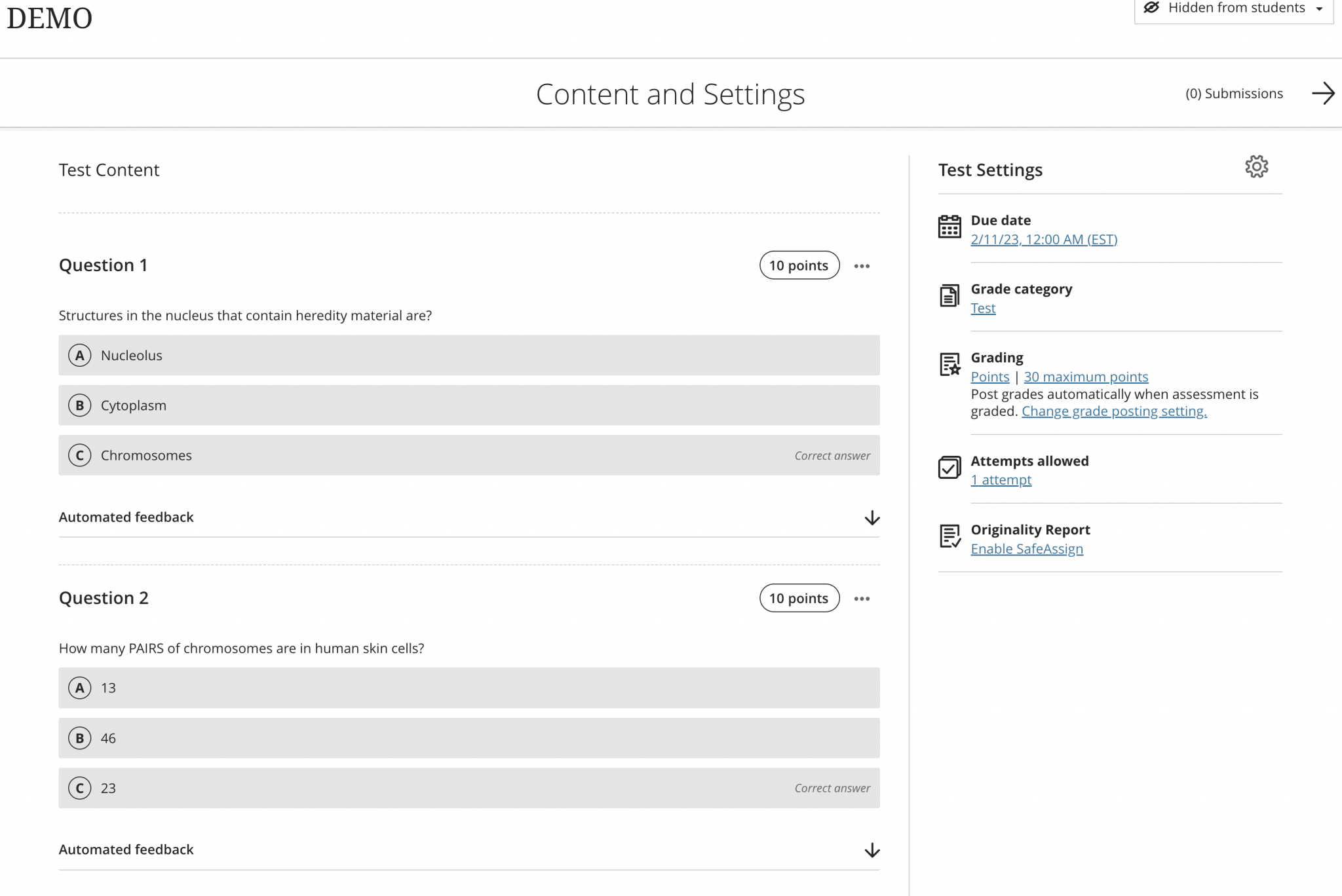Open the Test grade category link
This screenshot has height=896, width=1342.
click(983, 308)
